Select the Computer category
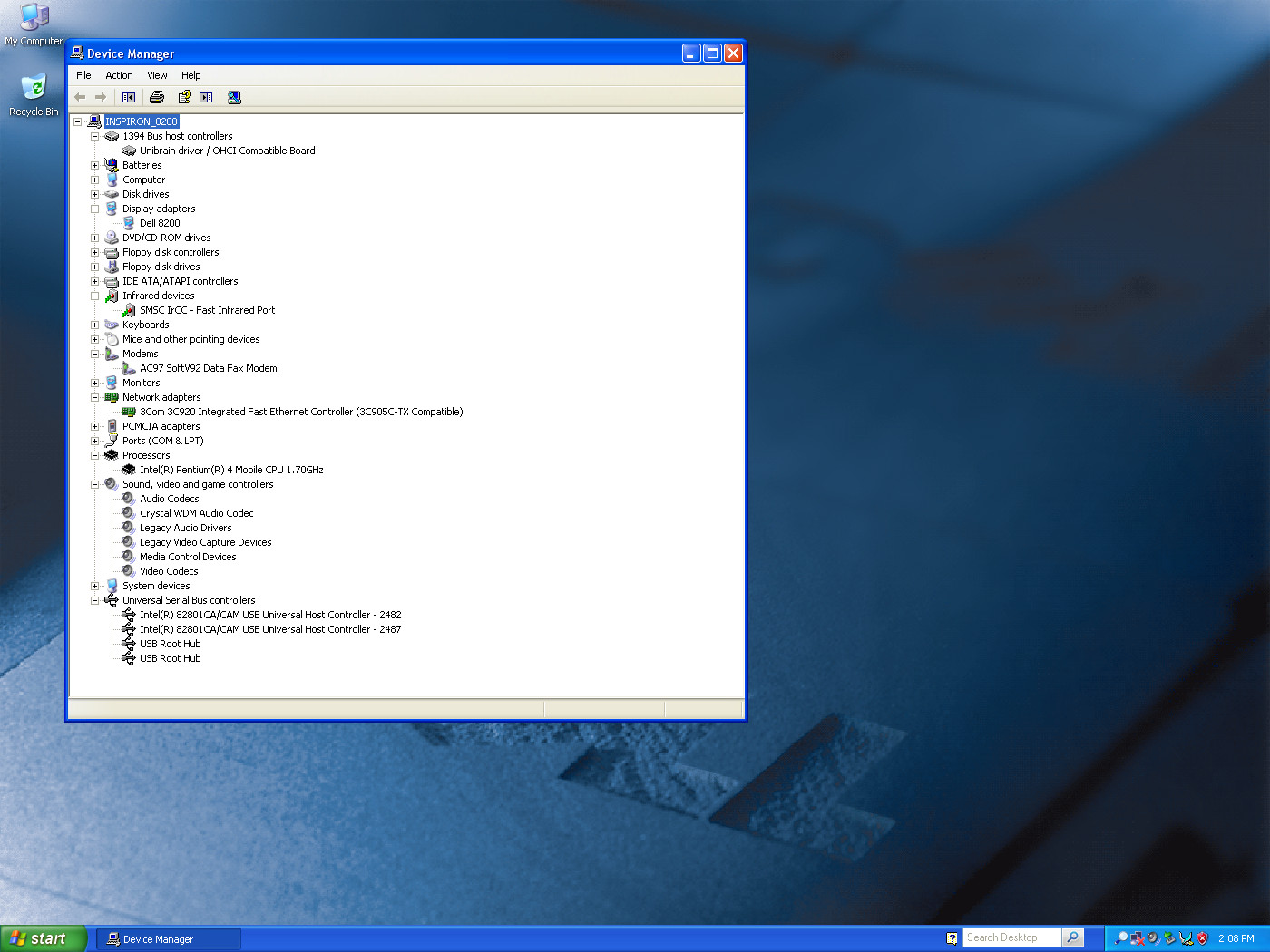Image resolution: width=1270 pixels, height=952 pixels. [x=143, y=180]
